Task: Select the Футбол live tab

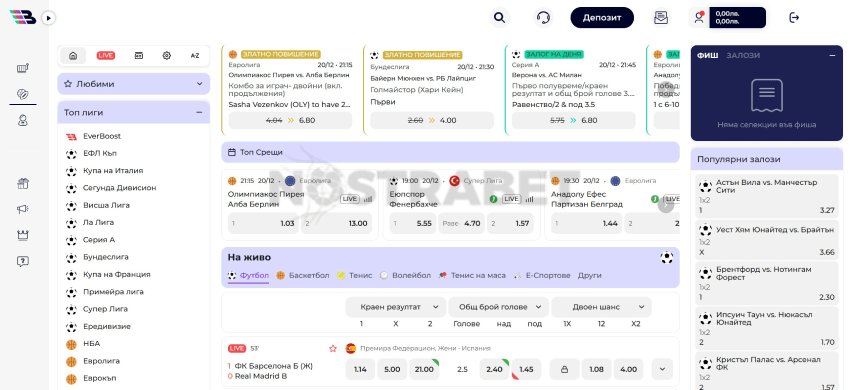Action: [248, 276]
